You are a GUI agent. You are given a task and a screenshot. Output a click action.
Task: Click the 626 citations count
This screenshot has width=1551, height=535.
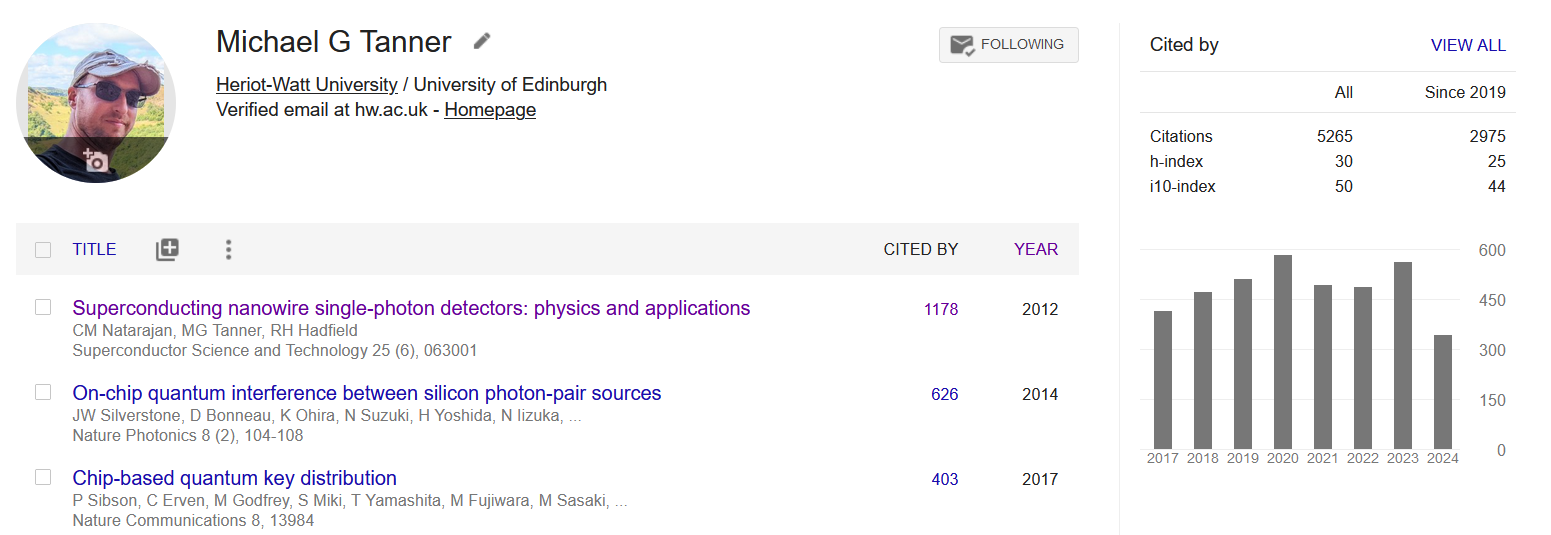point(944,394)
